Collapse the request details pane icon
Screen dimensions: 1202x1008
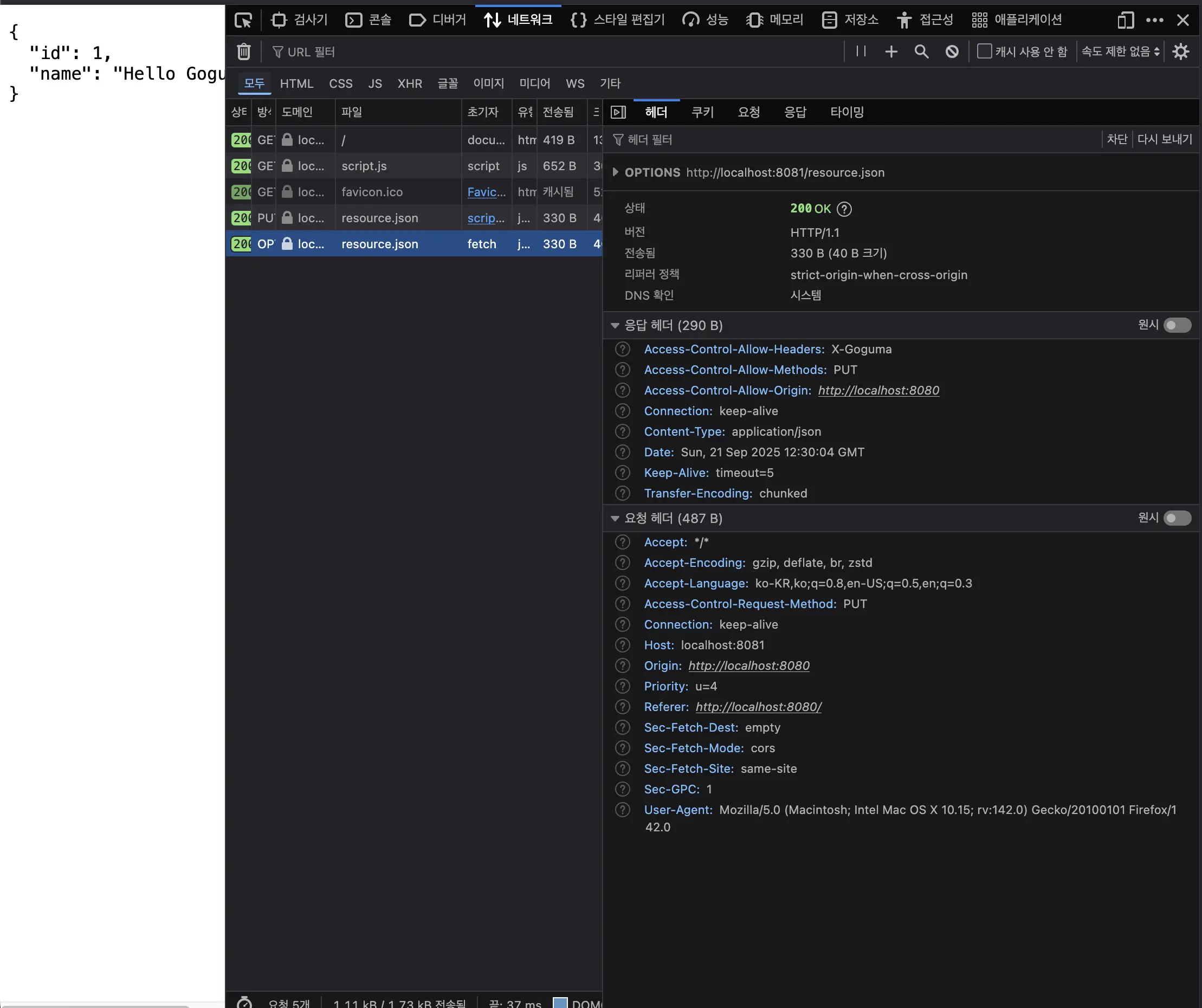618,112
